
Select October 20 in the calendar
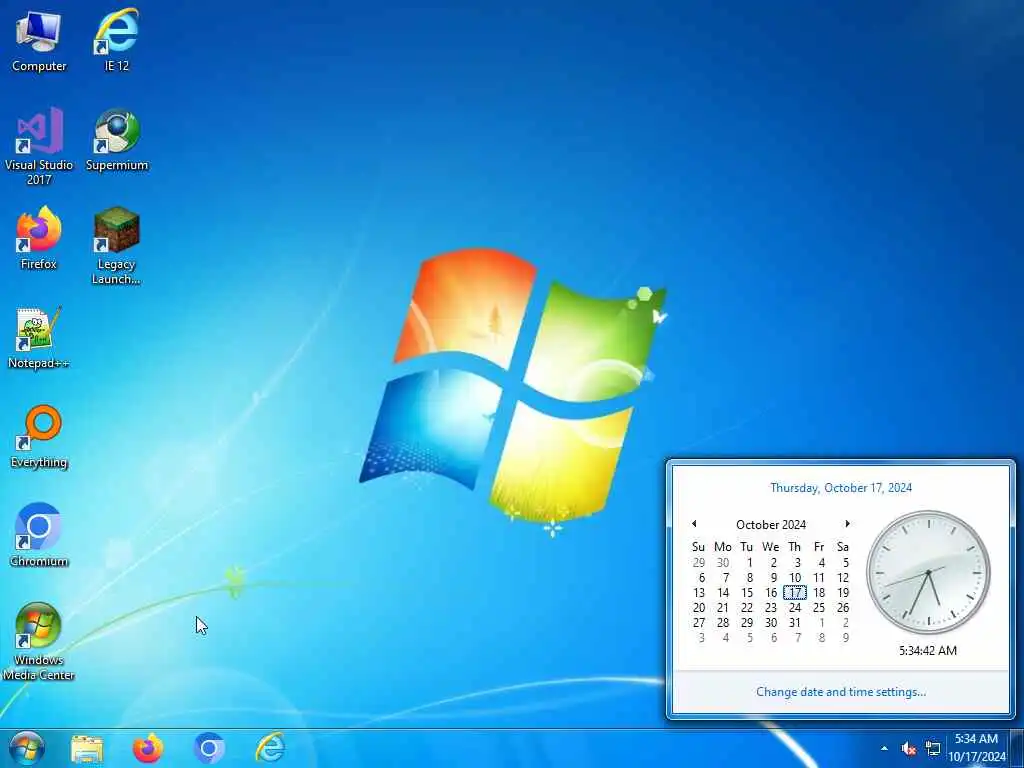coord(699,607)
